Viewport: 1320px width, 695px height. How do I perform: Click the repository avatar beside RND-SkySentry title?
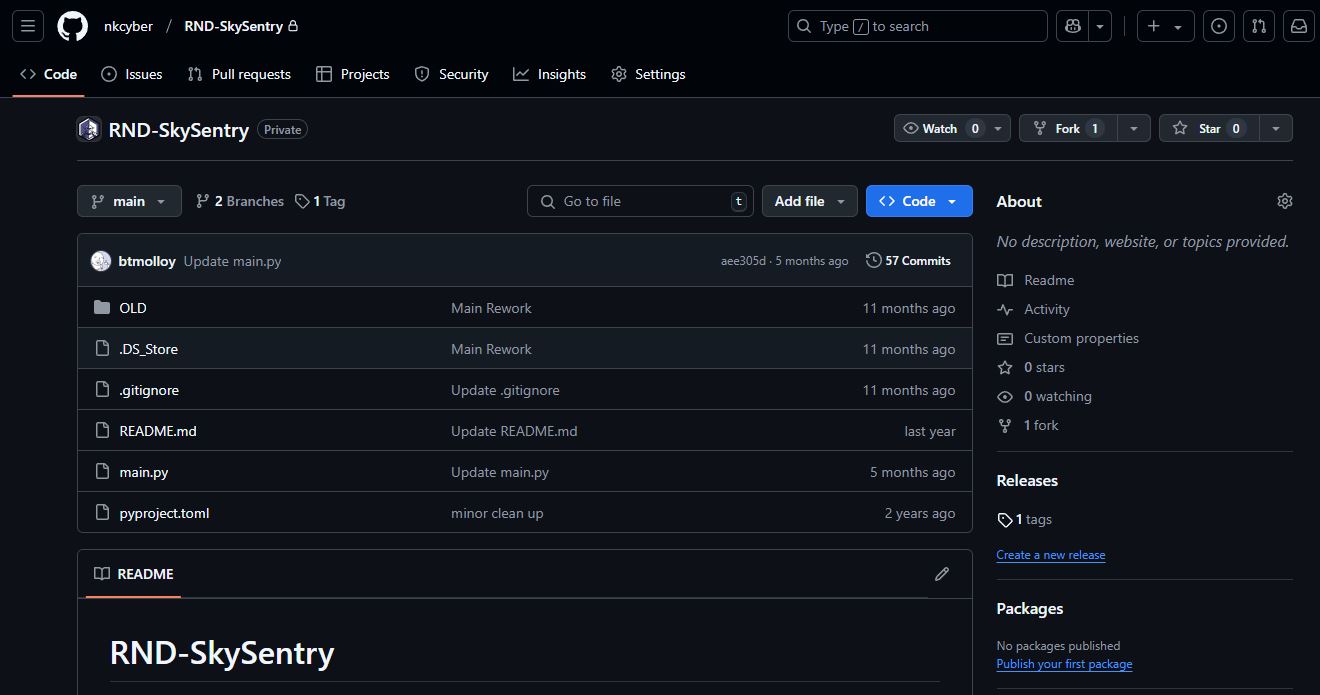(89, 129)
